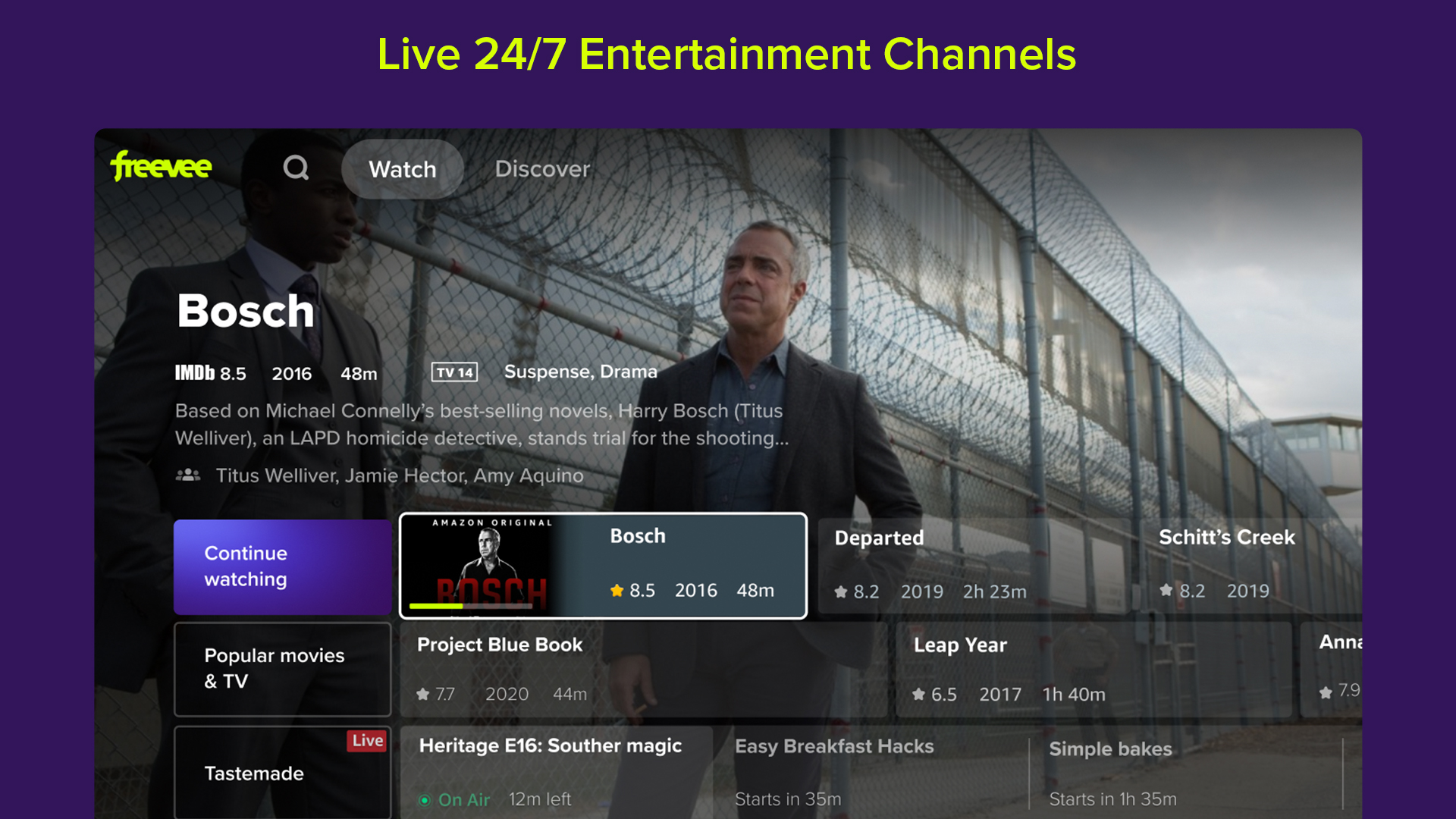Open the Tastemade live channel
The image size is (1456, 819).
click(283, 772)
